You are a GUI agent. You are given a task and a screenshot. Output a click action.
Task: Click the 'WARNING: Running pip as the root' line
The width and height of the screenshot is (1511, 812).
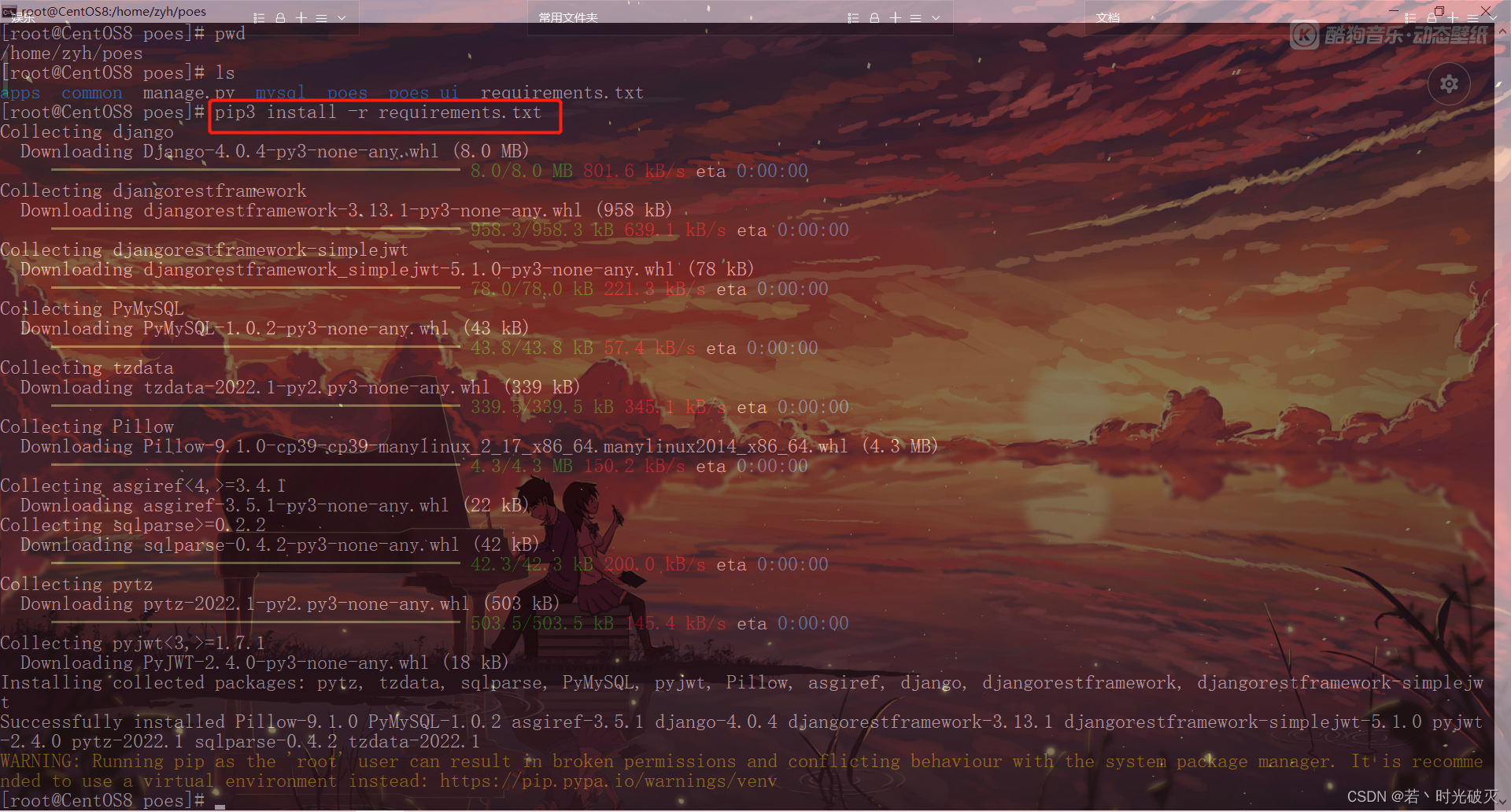click(x=742, y=771)
